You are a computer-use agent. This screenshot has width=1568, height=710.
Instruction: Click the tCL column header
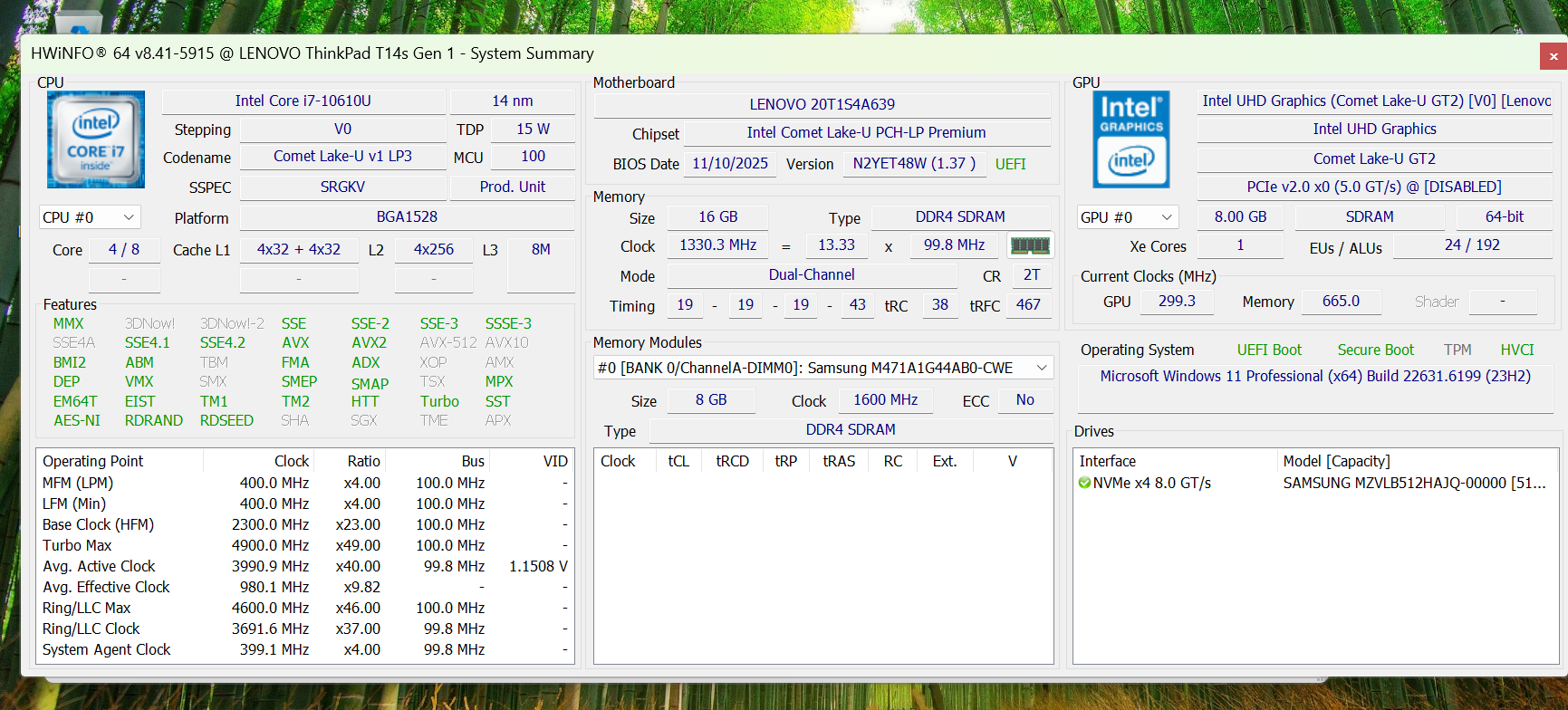coord(678,462)
